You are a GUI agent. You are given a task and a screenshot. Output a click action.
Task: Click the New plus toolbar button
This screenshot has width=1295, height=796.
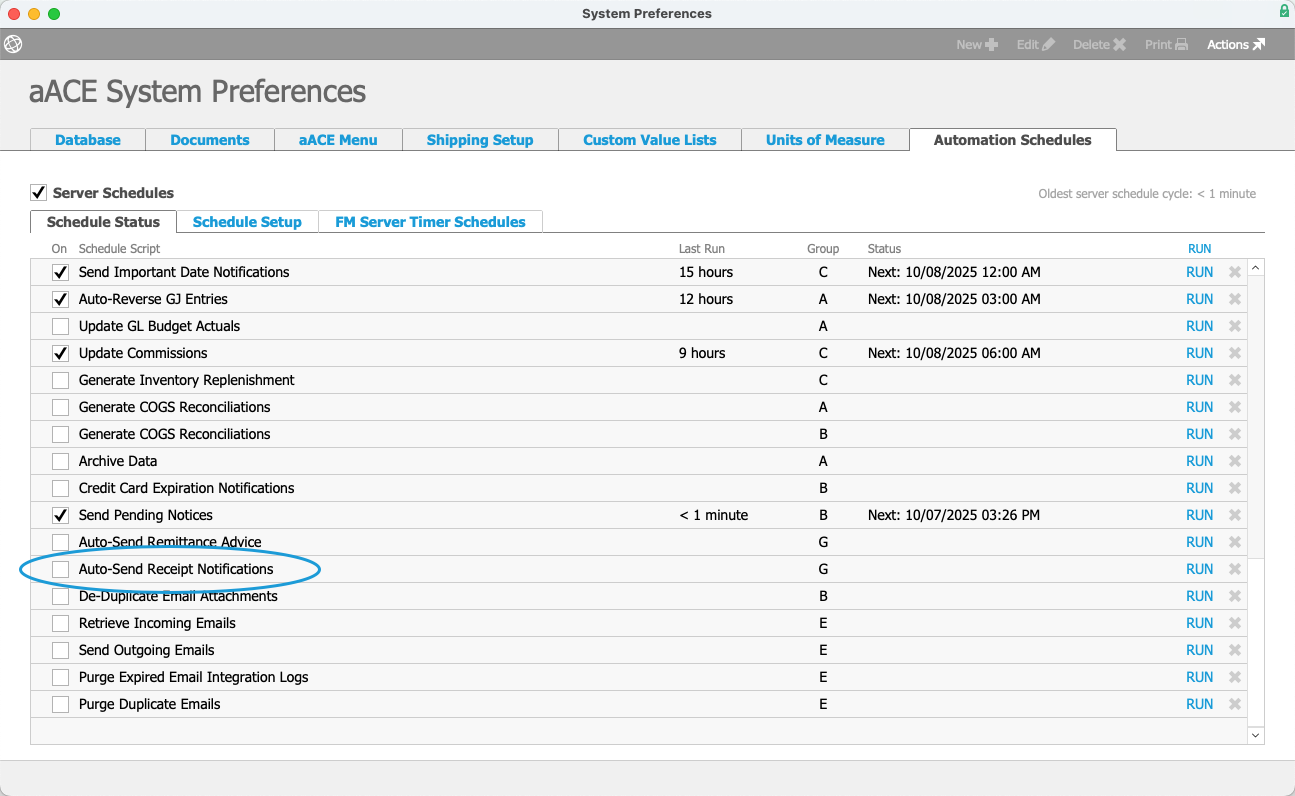tap(977, 44)
